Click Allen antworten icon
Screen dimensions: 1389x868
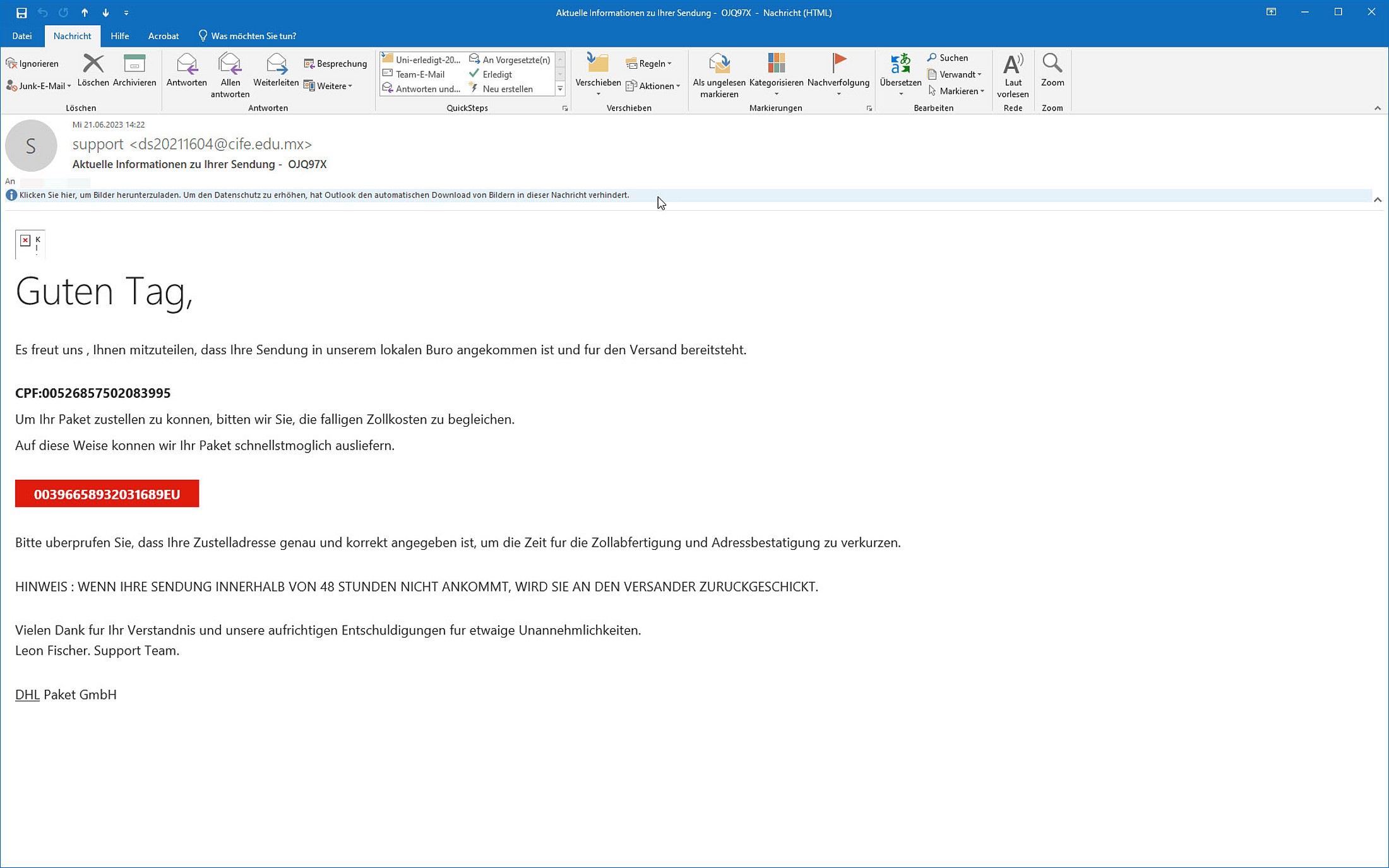[x=230, y=64]
